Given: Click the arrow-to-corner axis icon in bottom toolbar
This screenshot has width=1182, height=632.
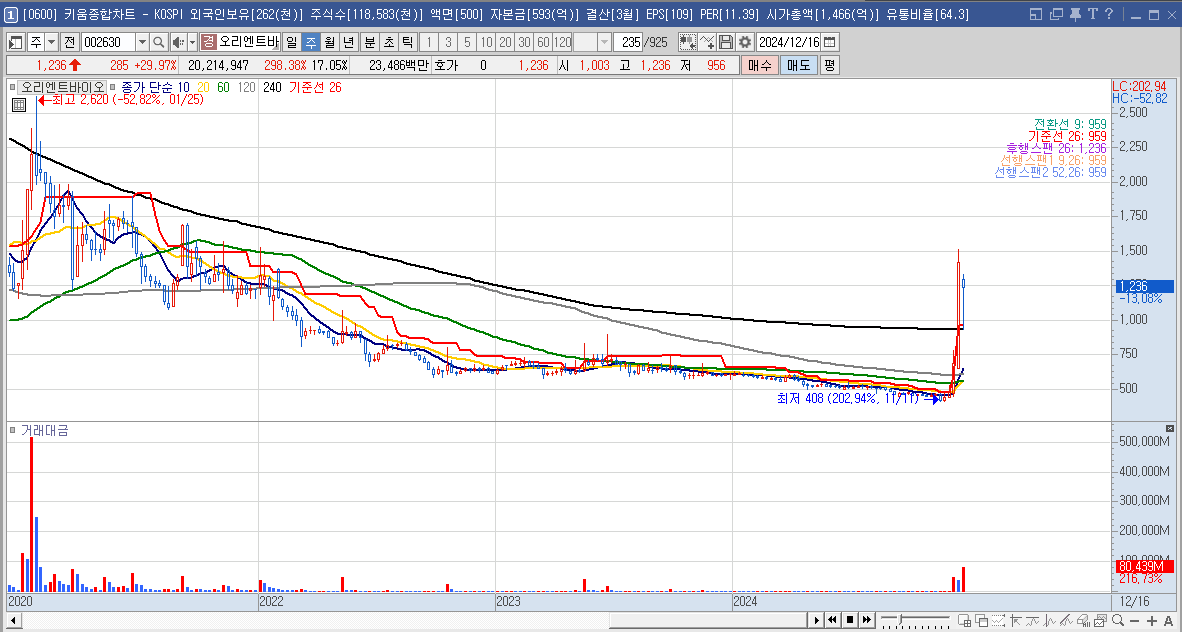Looking at the screenshot, I should (1015, 621).
